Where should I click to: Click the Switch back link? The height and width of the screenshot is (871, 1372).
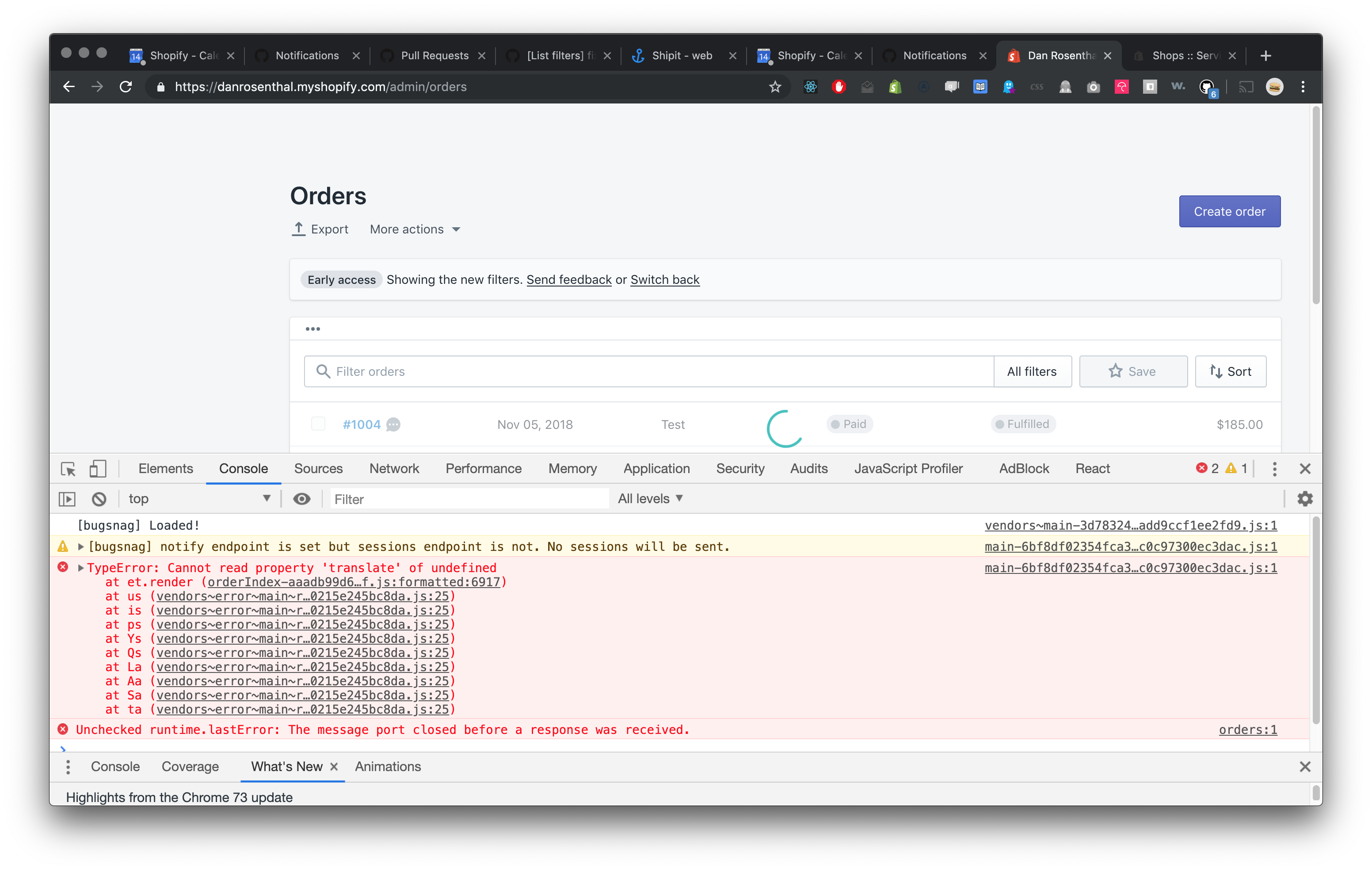coord(664,279)
